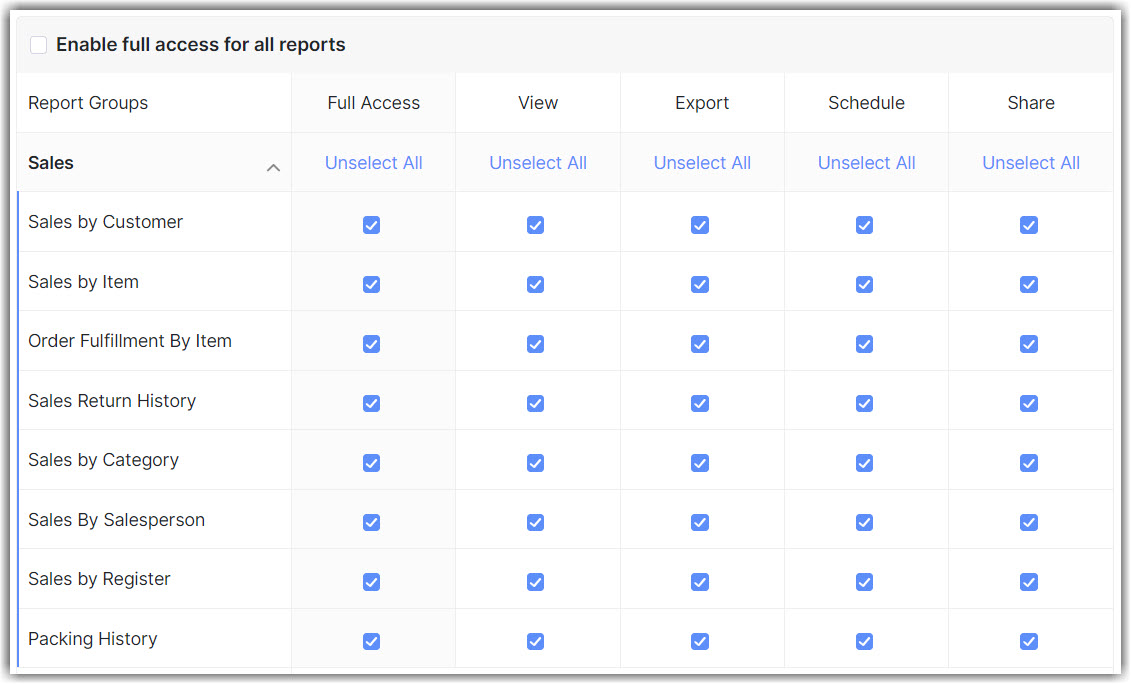Click Unselect All under View column
This screenshot has height=684, width=1131.
tap(537, 163)
